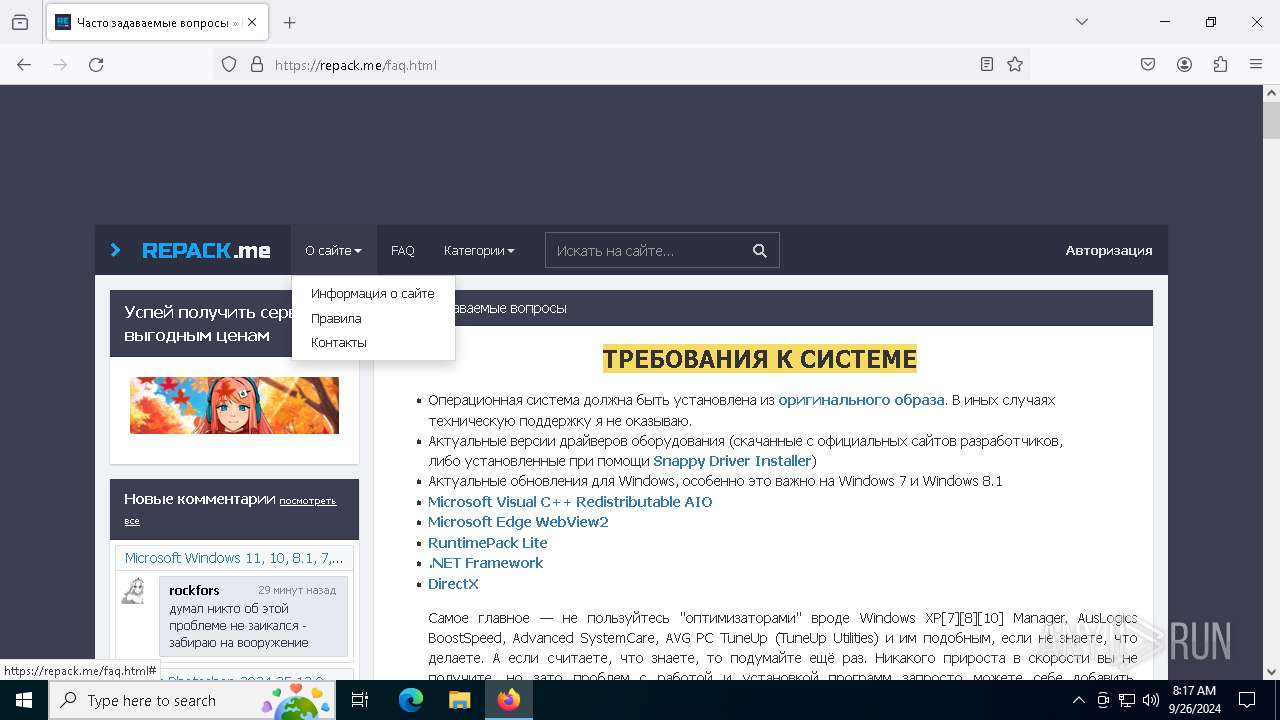Save to Pocket icon

tap(1148, 65)
